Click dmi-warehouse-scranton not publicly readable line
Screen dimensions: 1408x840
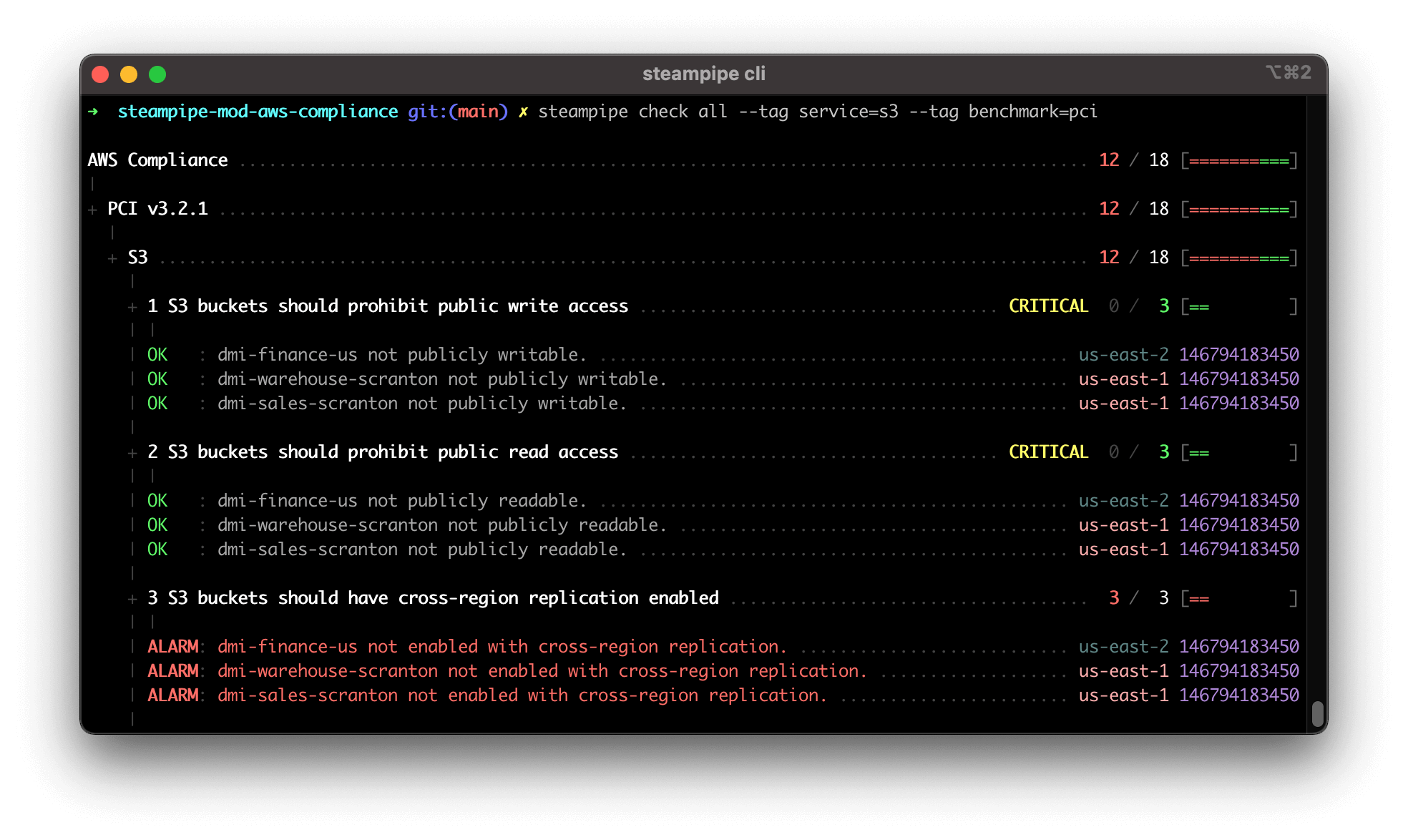point(442,525)
